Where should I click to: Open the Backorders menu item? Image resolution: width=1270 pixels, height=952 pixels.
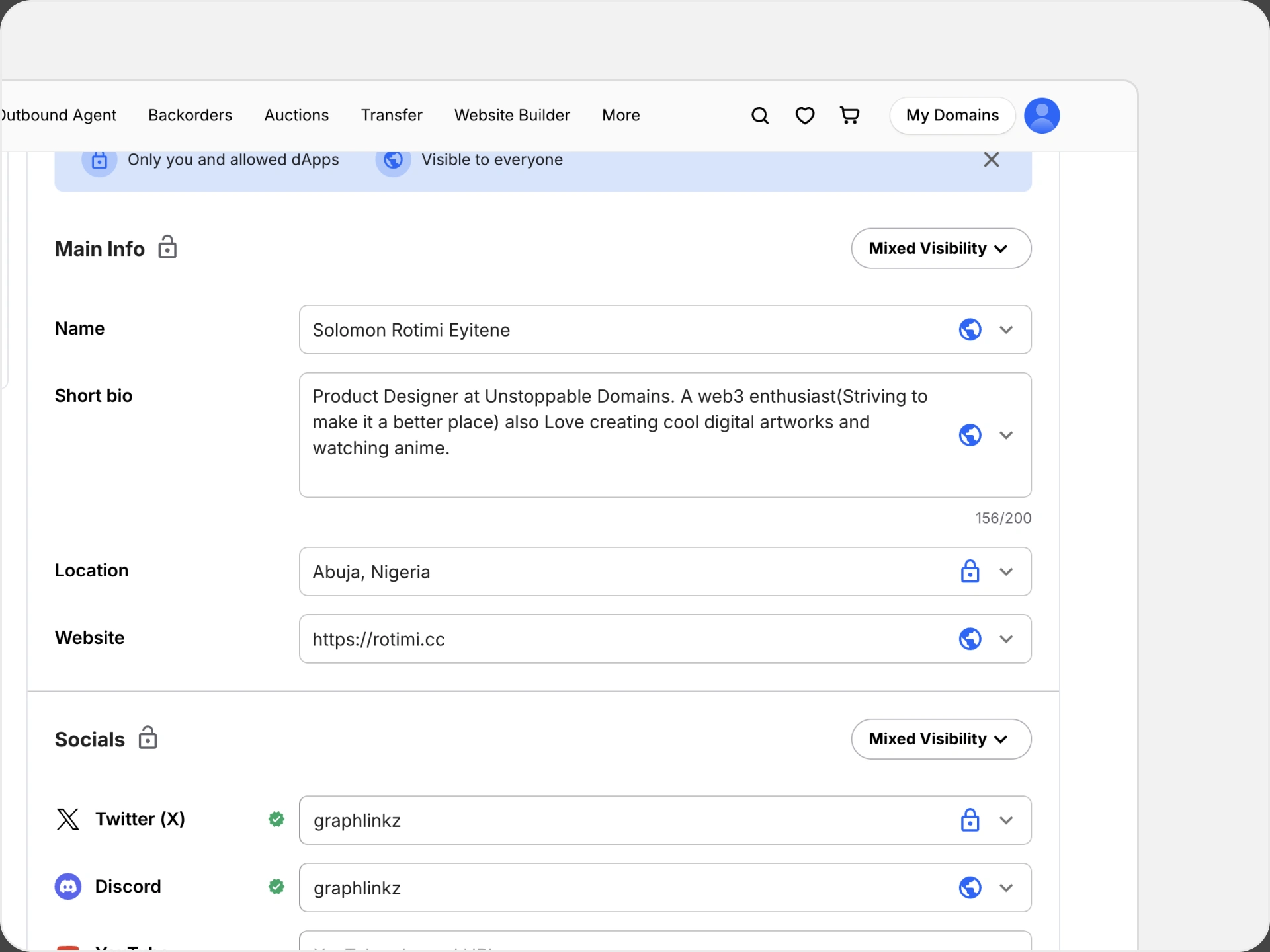tap(190, 115)
